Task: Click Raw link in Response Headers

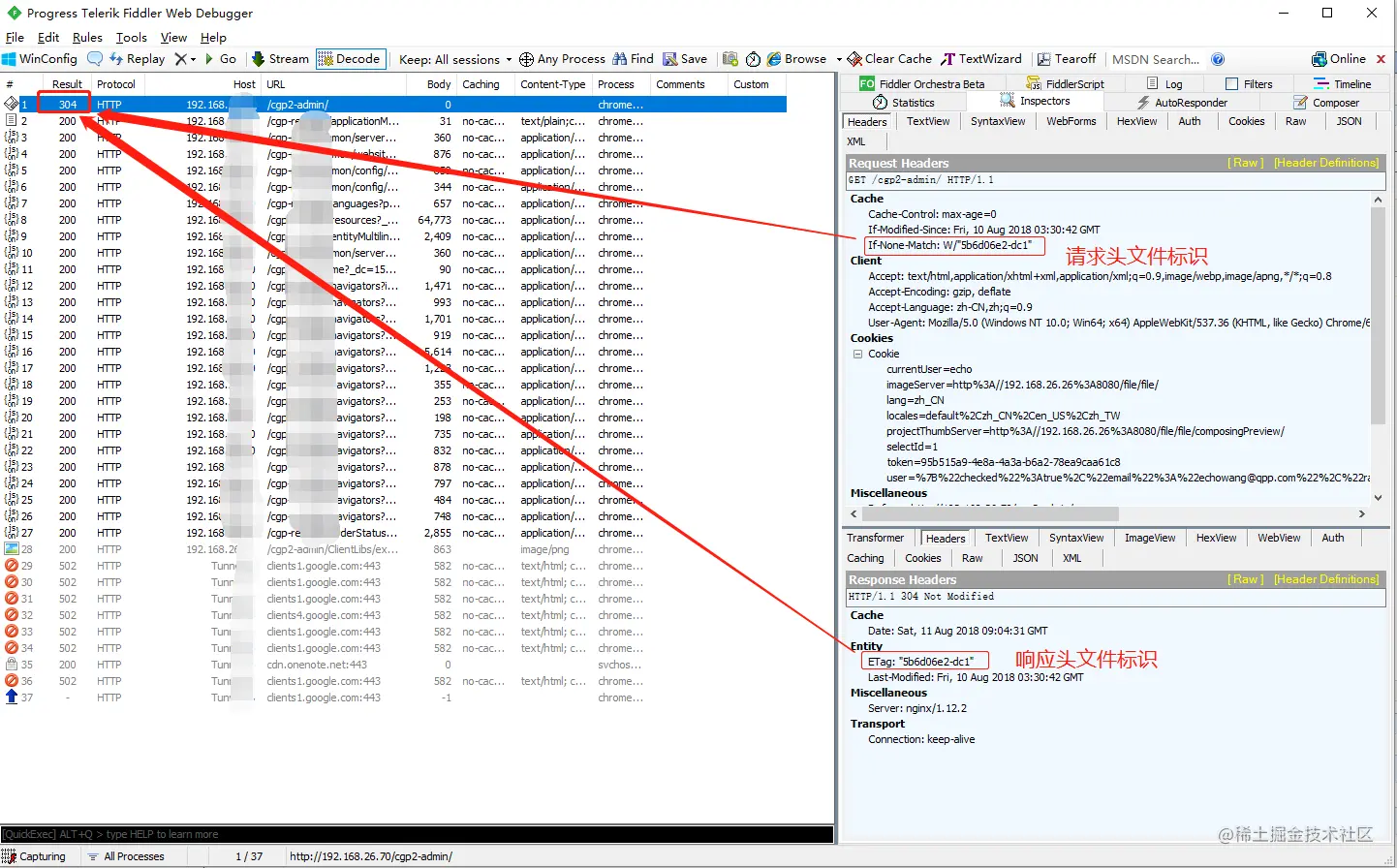Action: pyautogui.click(x=1246, y=579)
